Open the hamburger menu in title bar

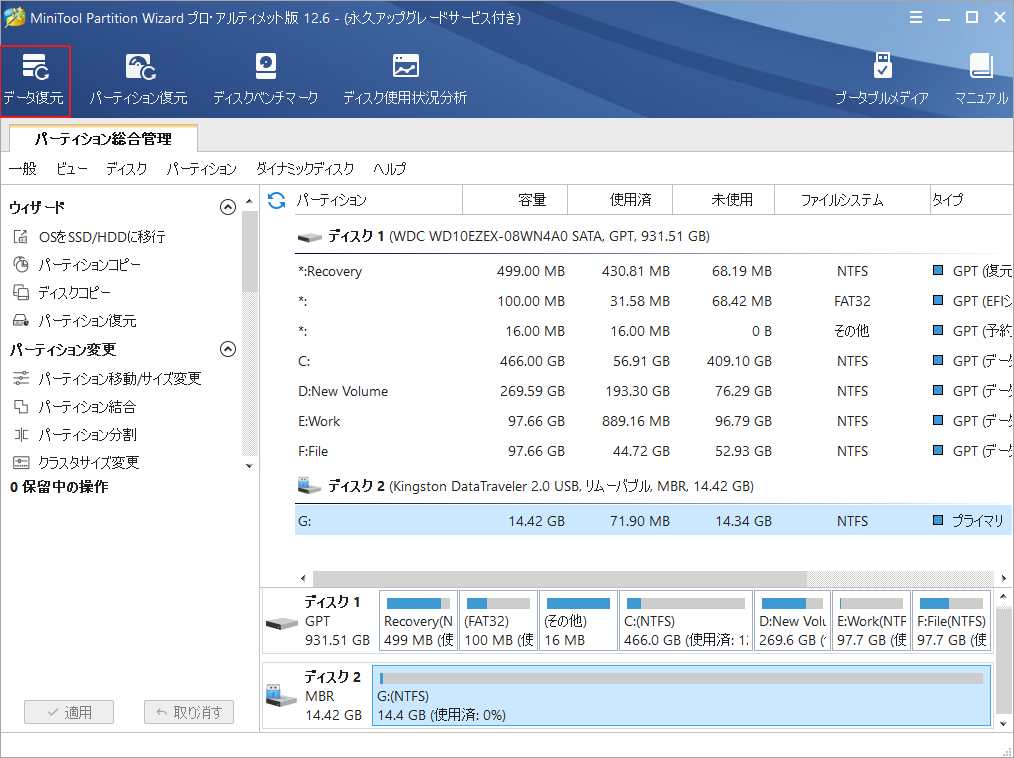[916, 17]
